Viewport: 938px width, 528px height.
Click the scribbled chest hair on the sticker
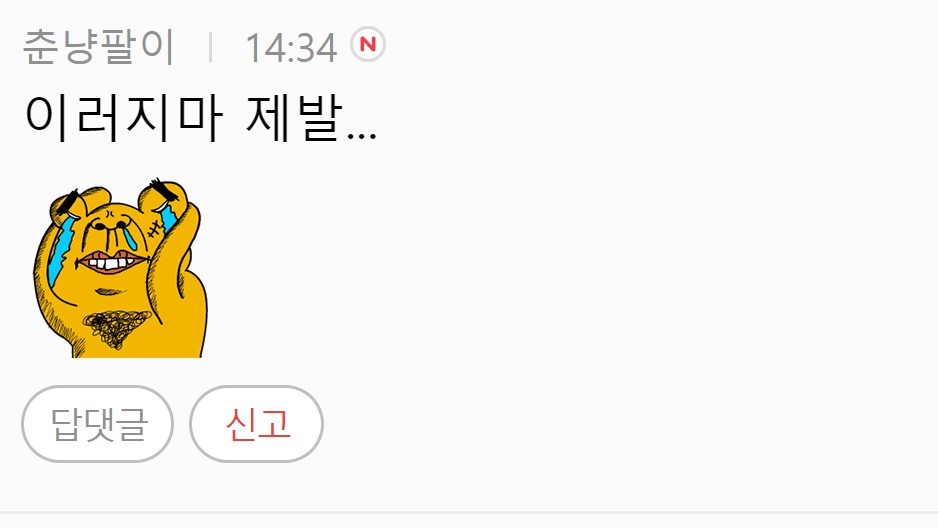pyautogui.click(x=117, y=328)
